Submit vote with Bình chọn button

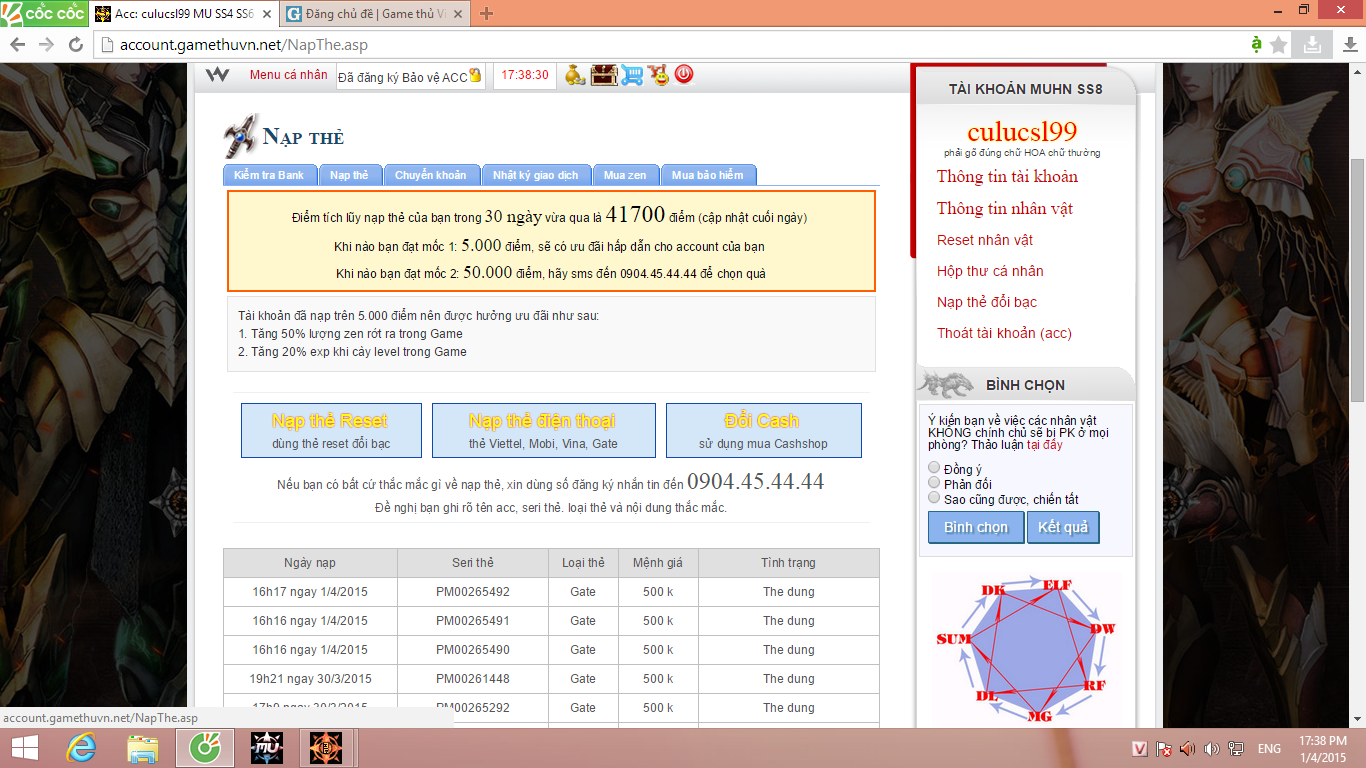coord(976,527)
